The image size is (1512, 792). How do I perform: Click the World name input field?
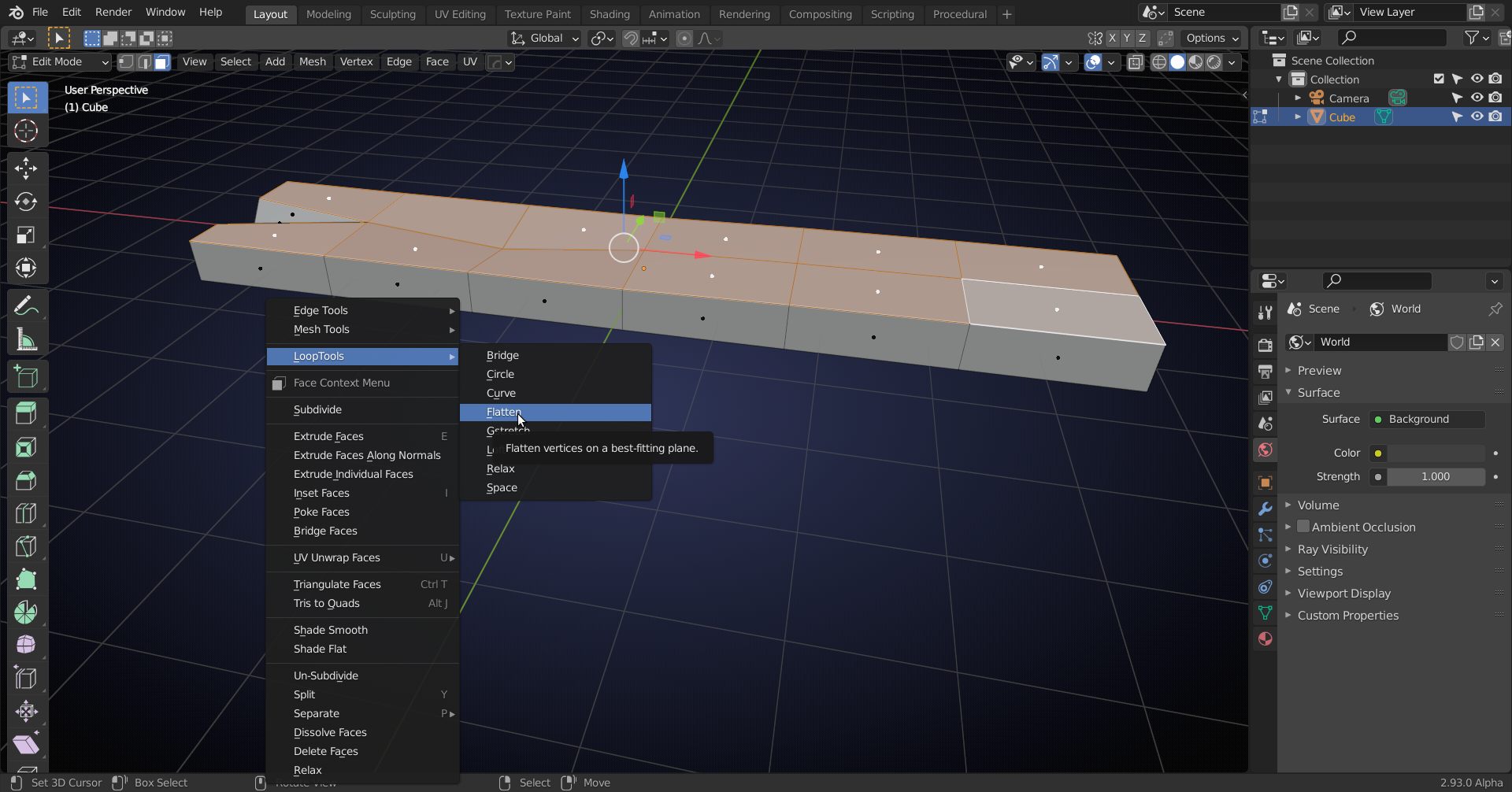click(1380, 342)
